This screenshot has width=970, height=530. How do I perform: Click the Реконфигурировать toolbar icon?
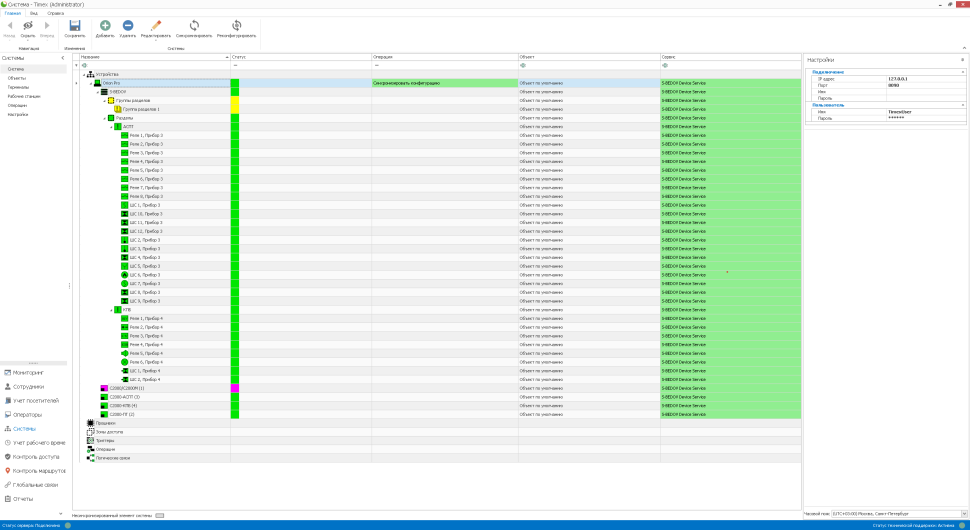pyautogui.click(x=236, y=25)
